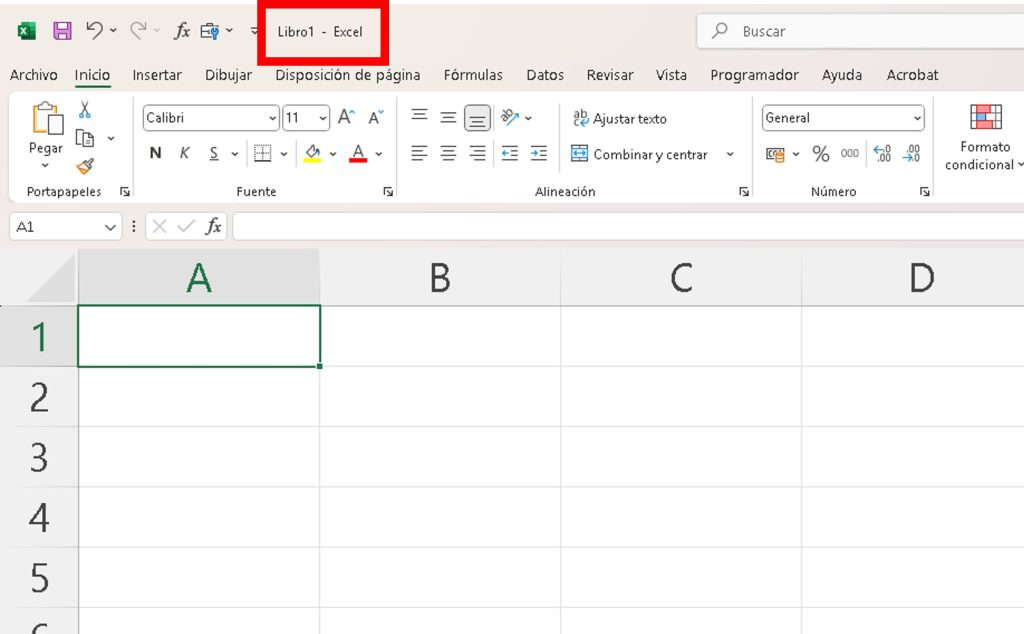Viewport: 1024px width, 634px height.
Task: Click the Cut scissors icon
Action: (x=85, y=111)
